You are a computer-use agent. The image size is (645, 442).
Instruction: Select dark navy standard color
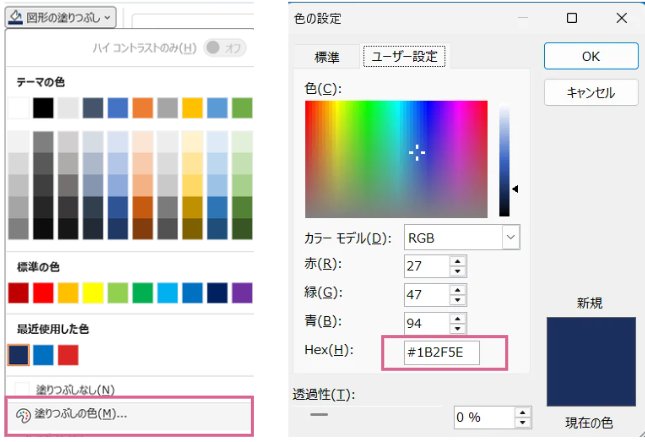[217, 293]
